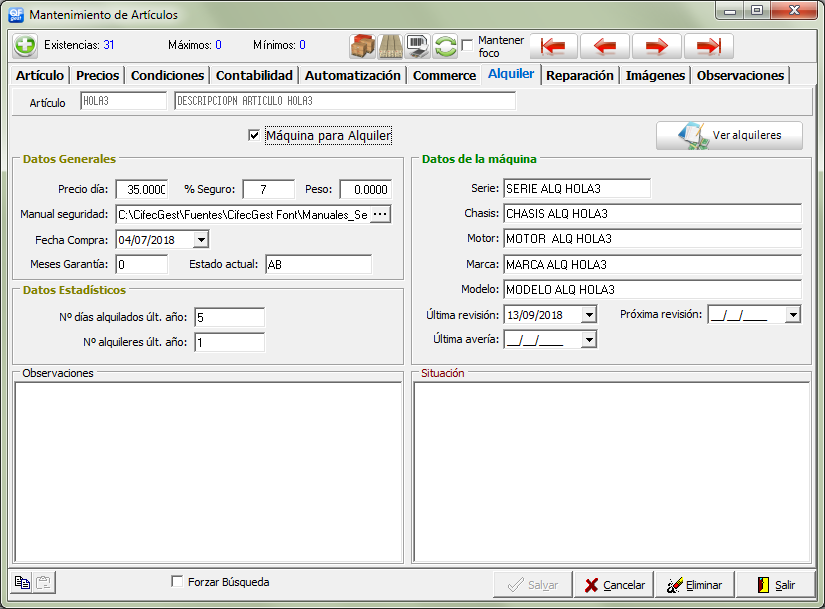
Task: Select the Alquiler tab
Action: [x=511, y=74]
